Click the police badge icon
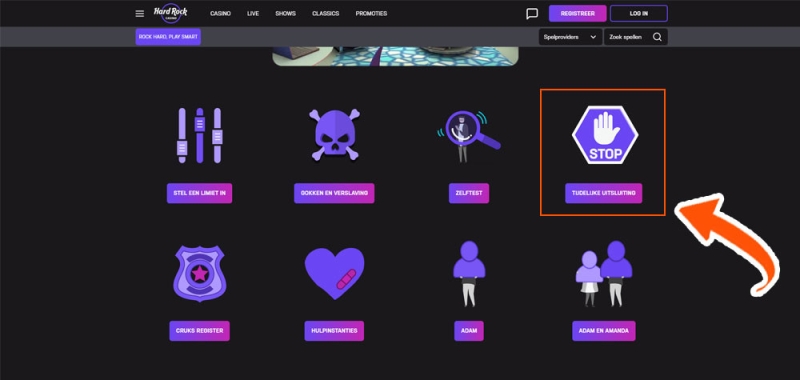 [199, 274]
